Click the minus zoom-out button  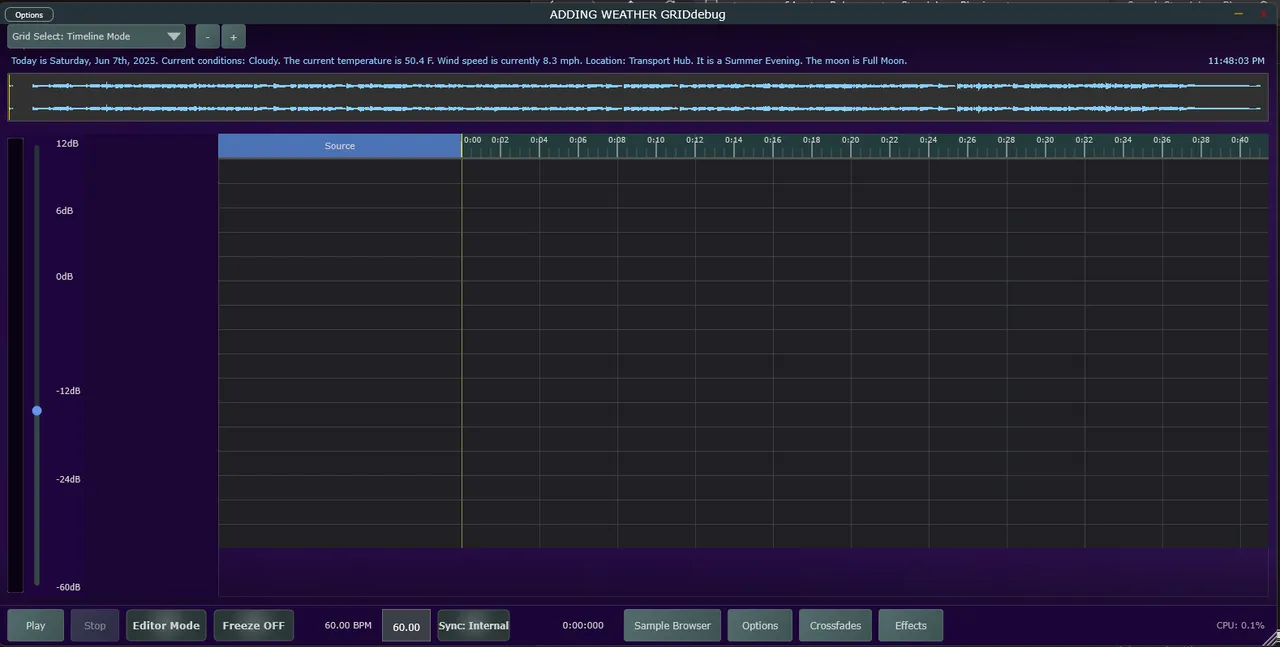click(x=207, y=37)
